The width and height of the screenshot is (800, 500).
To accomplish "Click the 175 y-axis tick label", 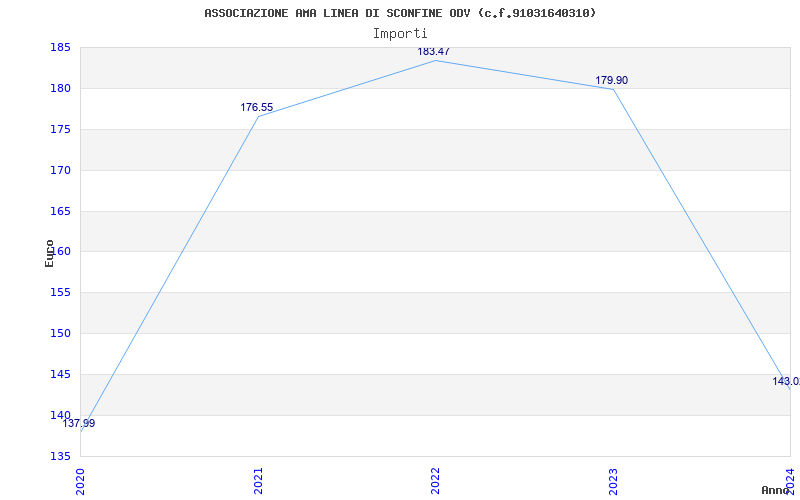I will [x=60, y=130].
